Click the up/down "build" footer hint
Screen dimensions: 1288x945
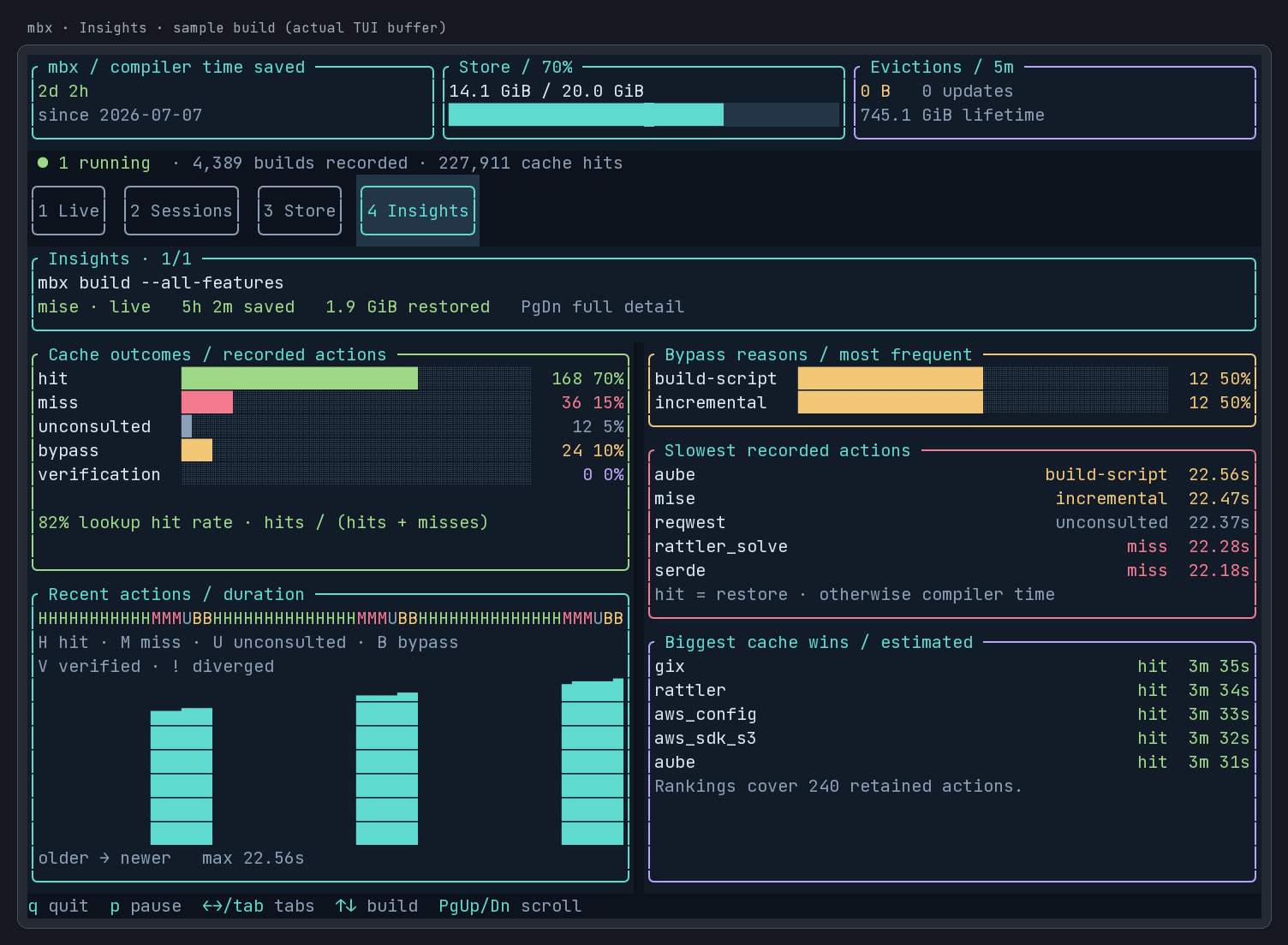click(377, 906)
